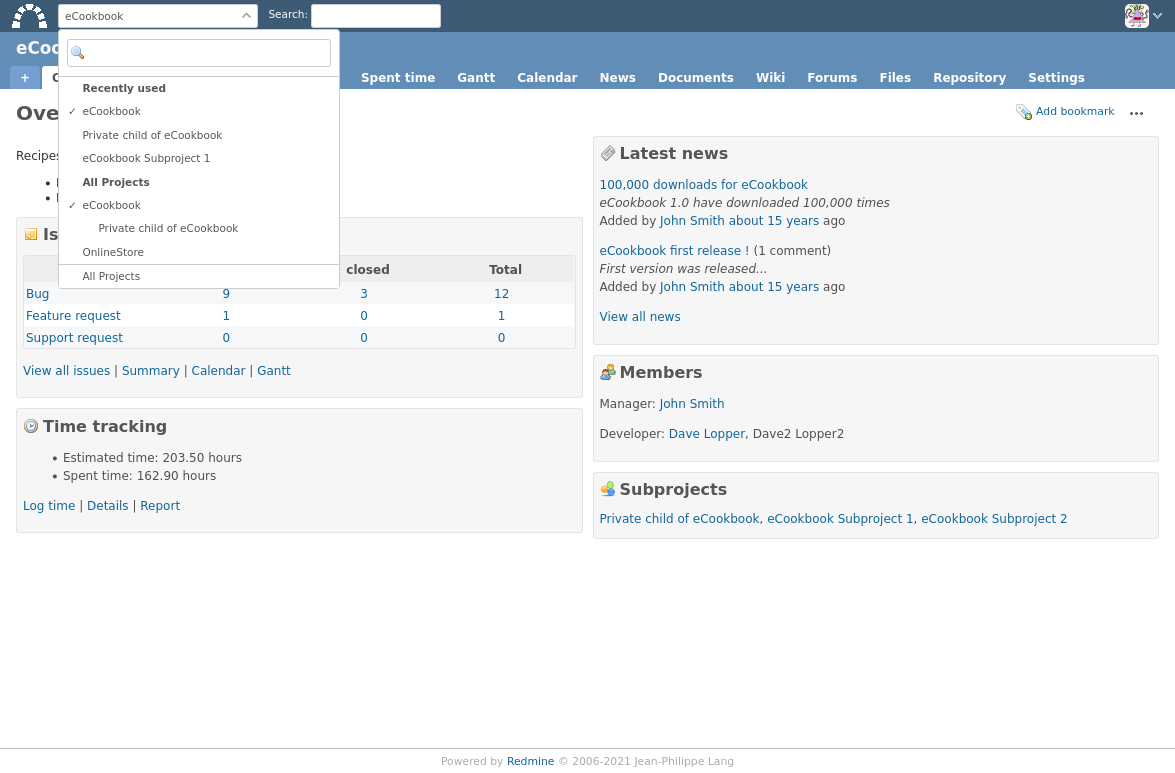The height and width of the screenshot is (773, 1175).
Task: Open the Forums tab
Action: click(x=832, y=78)
